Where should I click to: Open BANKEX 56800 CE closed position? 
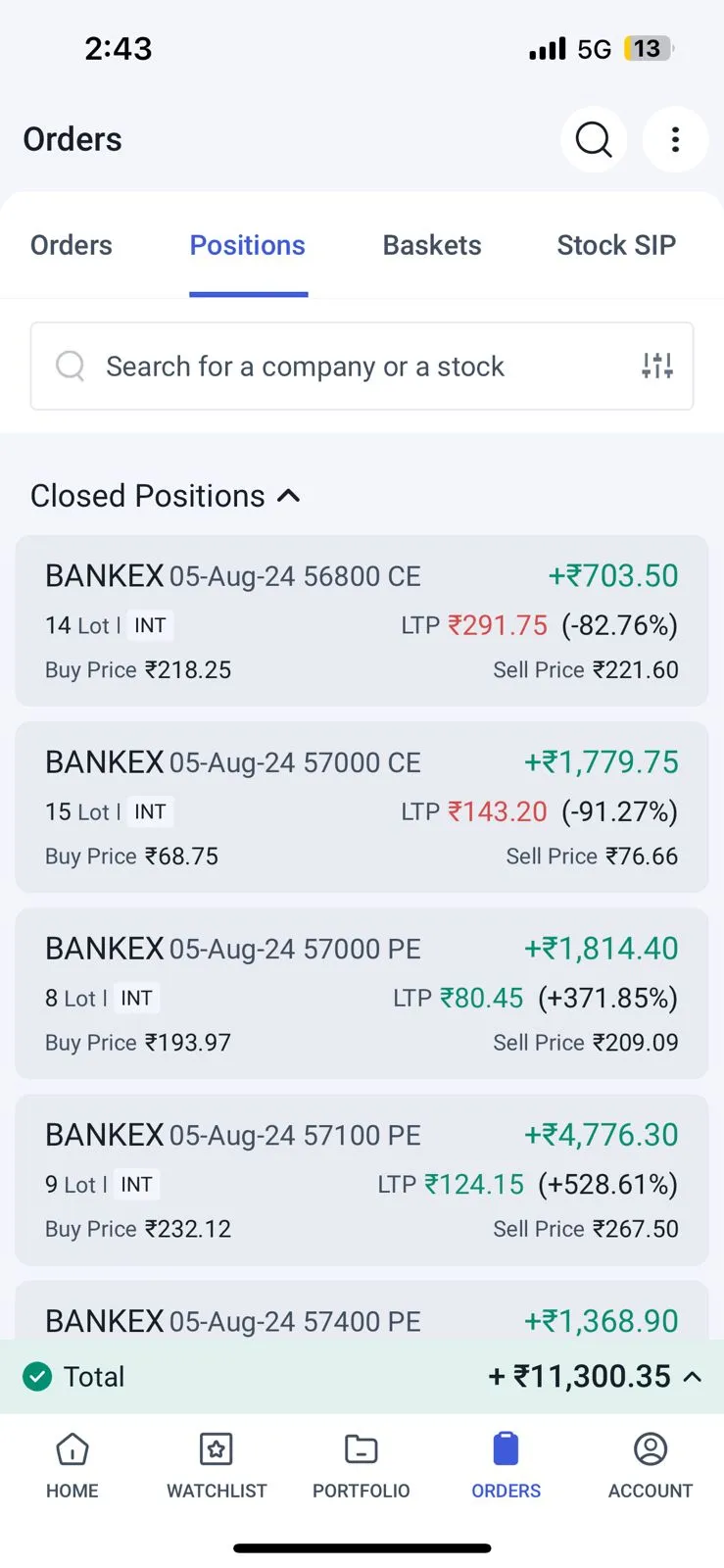point(362,620)
